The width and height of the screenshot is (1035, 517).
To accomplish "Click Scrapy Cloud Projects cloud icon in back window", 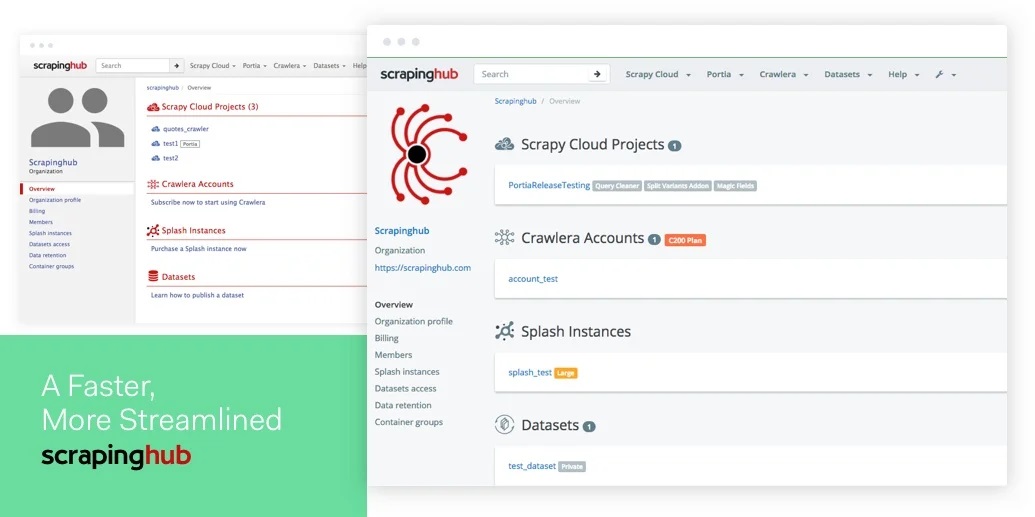I will click(153, 106).
